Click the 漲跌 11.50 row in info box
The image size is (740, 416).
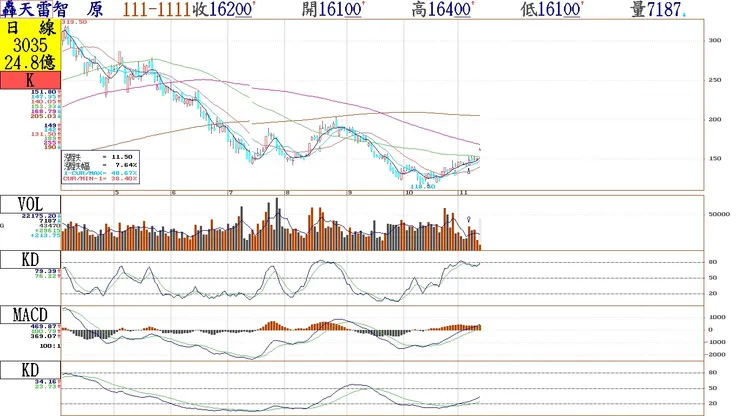[x=101, y=157]
